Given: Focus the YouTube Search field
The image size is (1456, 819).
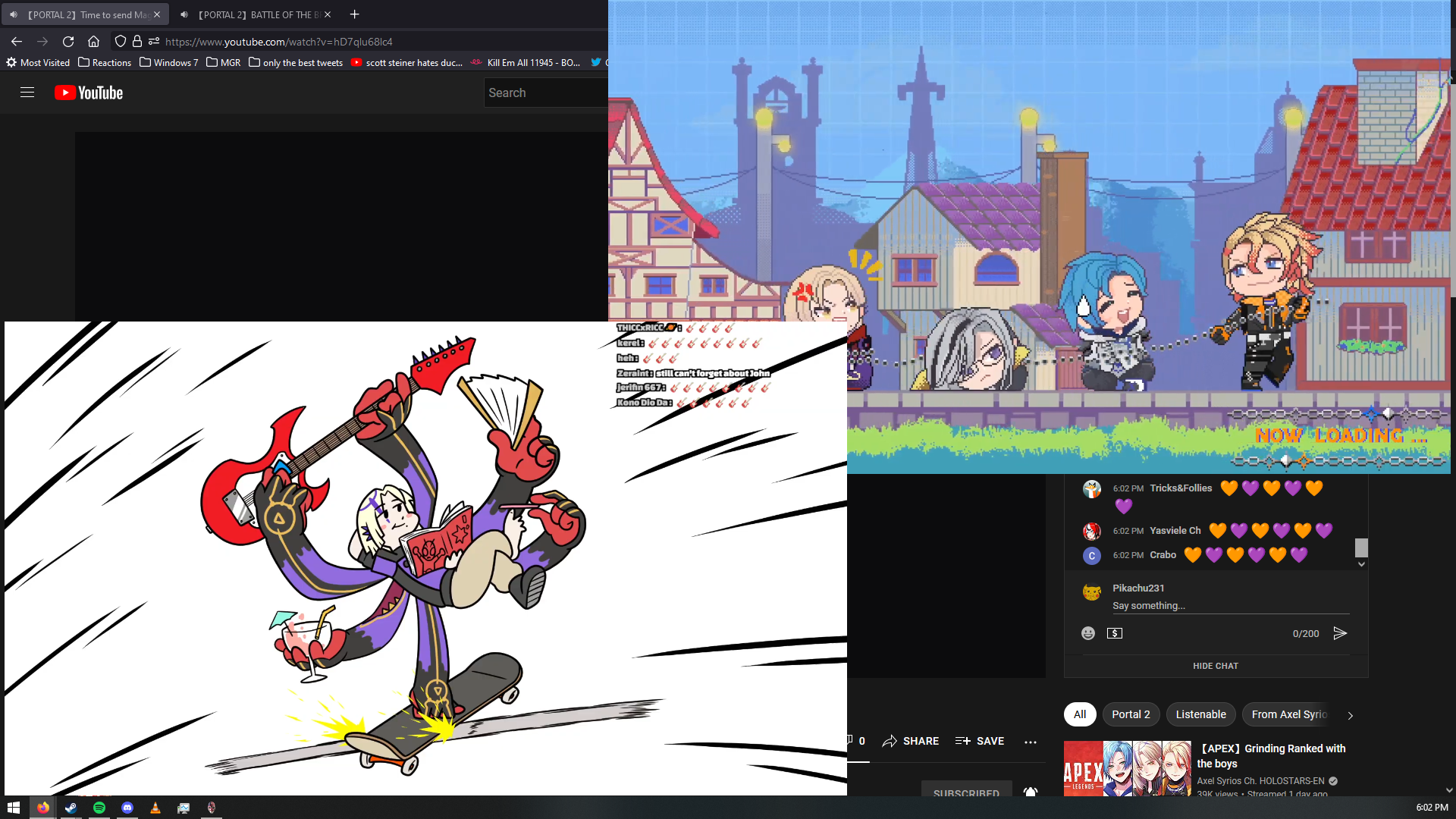Looking at the screenshot, I should pyautogui.click(x=546, y=93).
